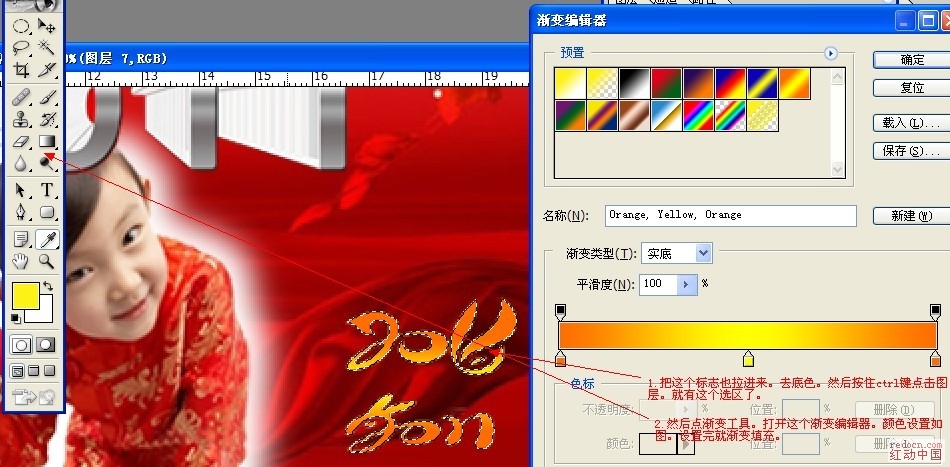This screenshot has height=467, width=950.
Task: Click in the gradient name field
Action: [x=731, y=216]
